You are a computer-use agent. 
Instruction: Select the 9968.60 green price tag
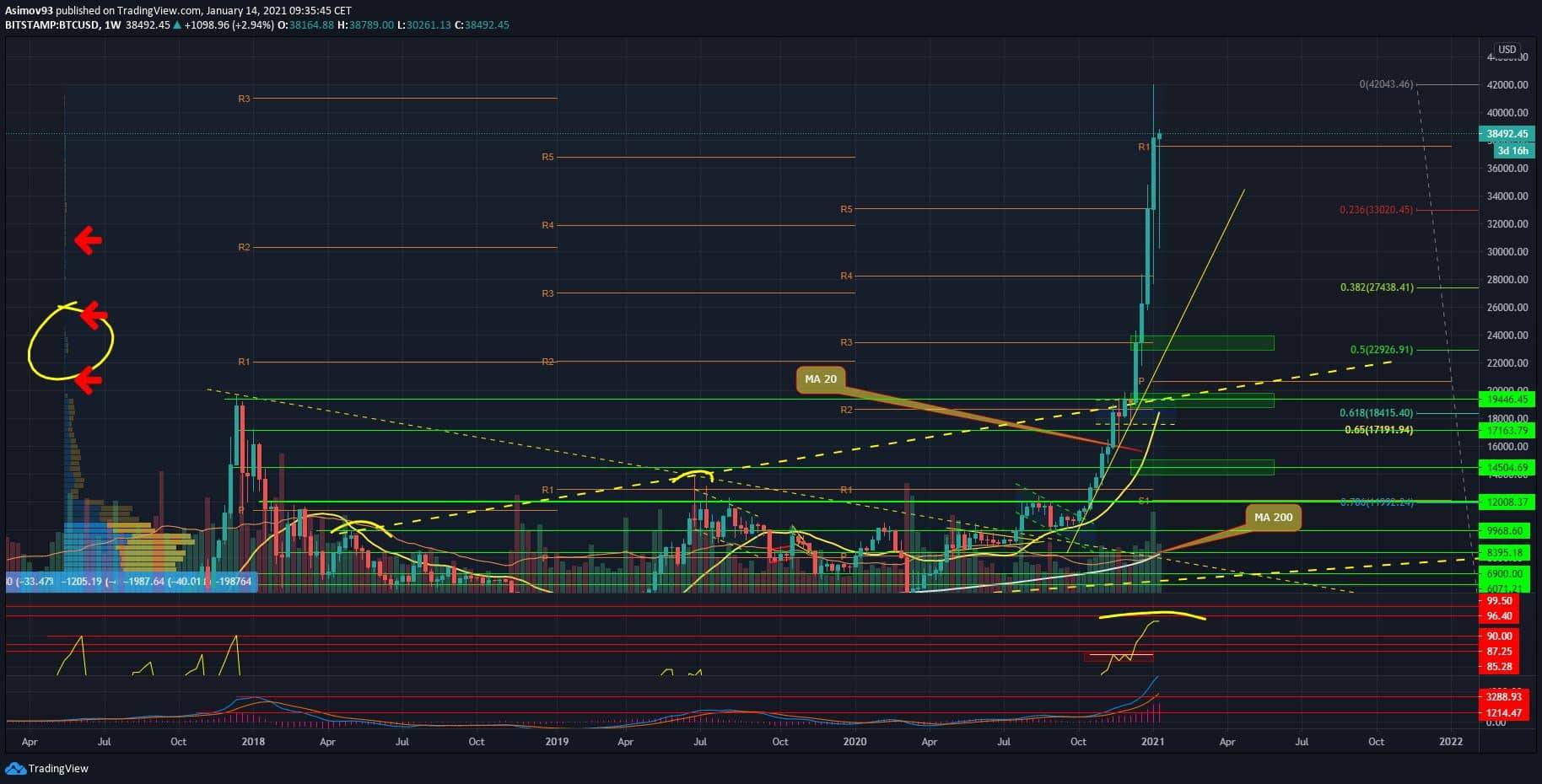pos(1506,531)
